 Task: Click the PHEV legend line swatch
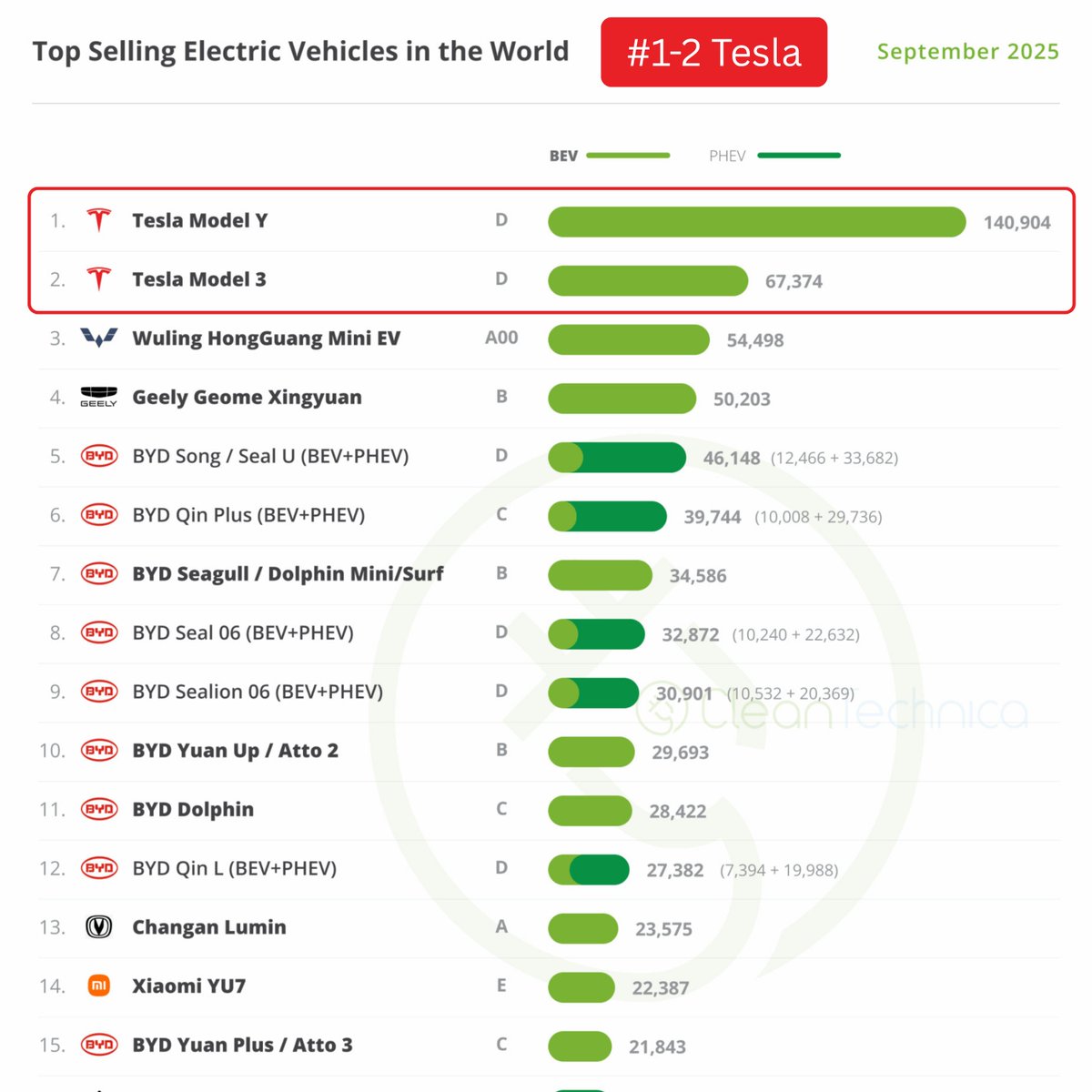tap(799, 156)
